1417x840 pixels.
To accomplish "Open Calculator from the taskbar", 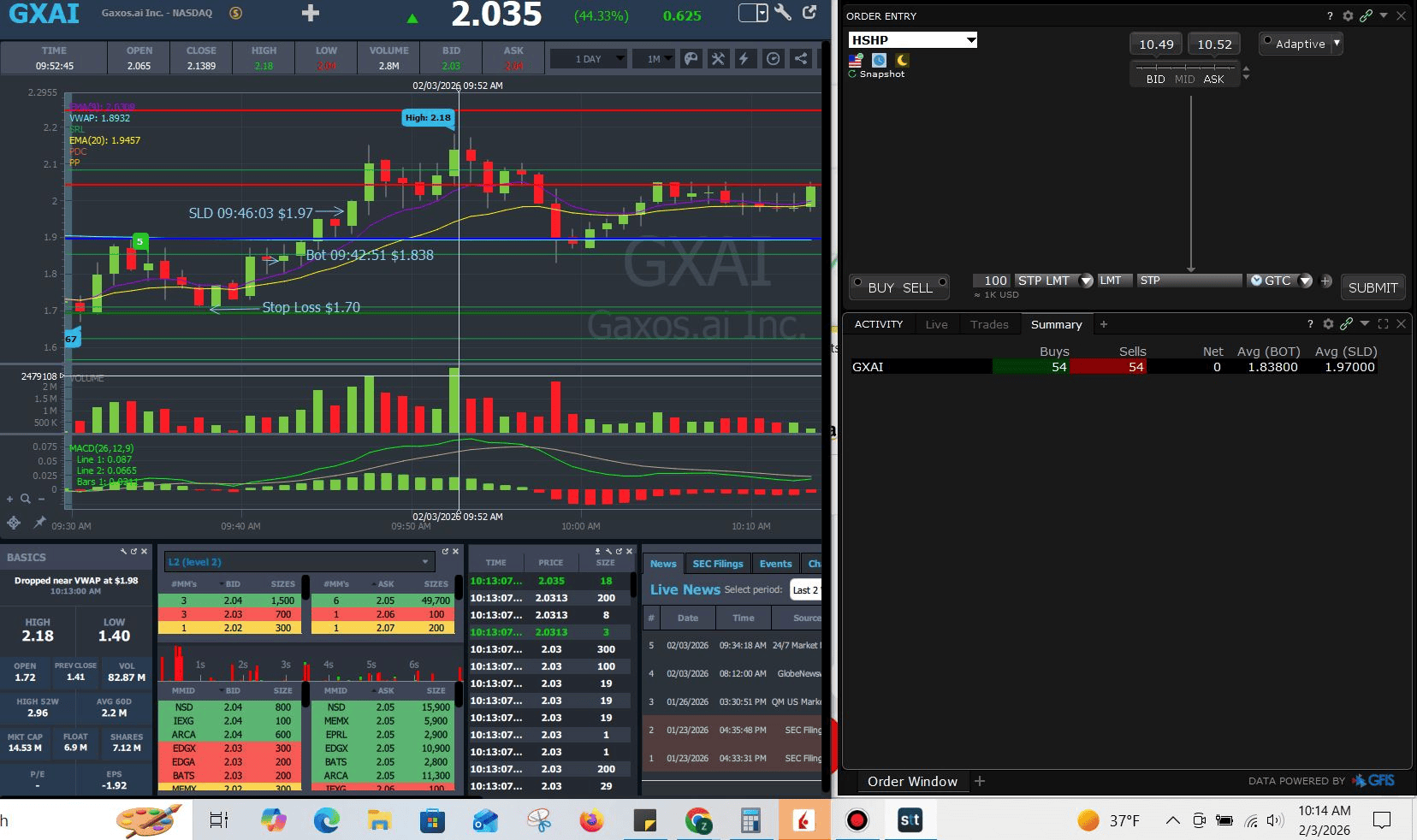I will coord(750,821).
